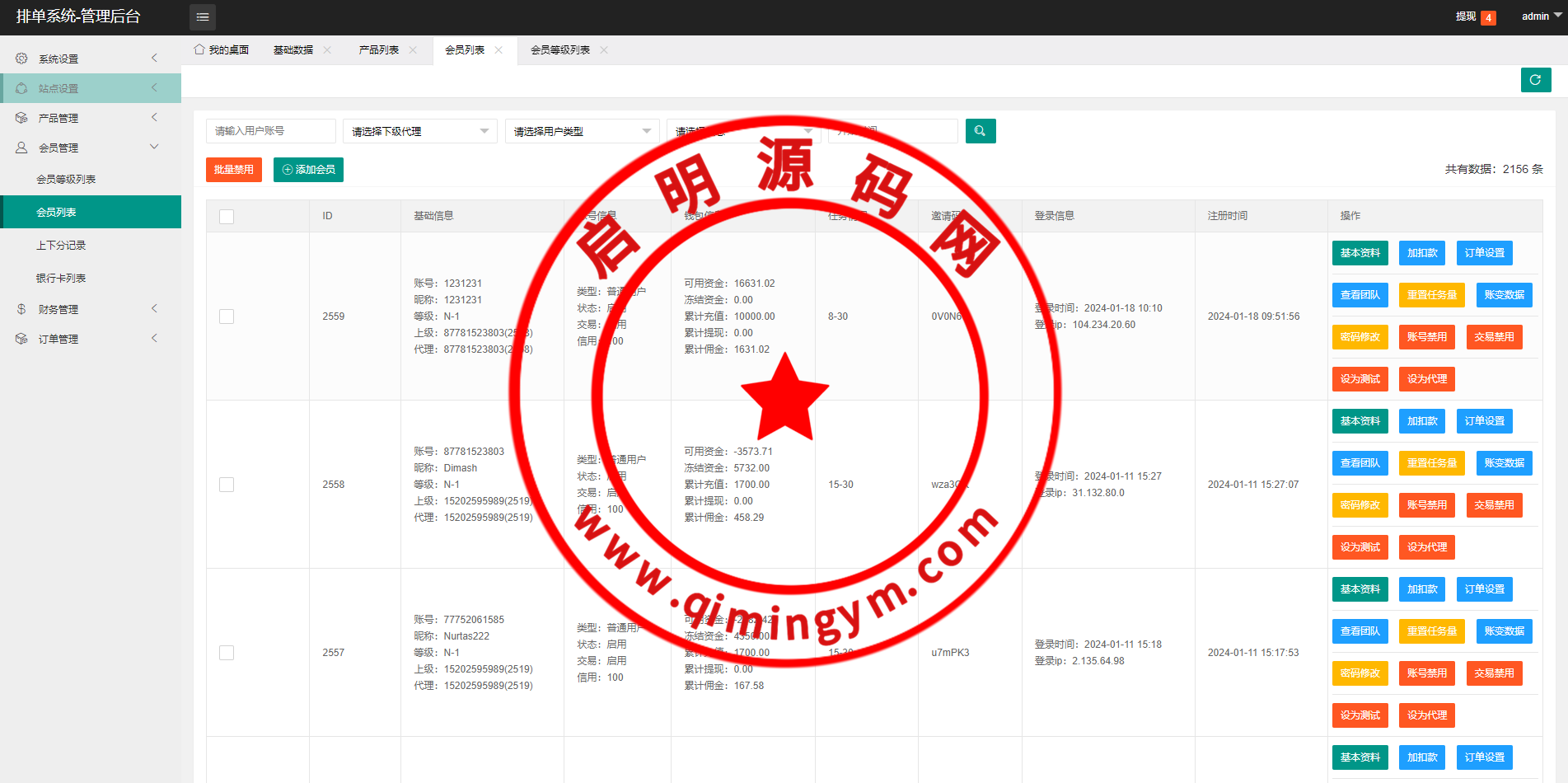Toggle the select-all checkbox in table header
This screenshot has height=783, width=1568.
click(x=227, y=216)
